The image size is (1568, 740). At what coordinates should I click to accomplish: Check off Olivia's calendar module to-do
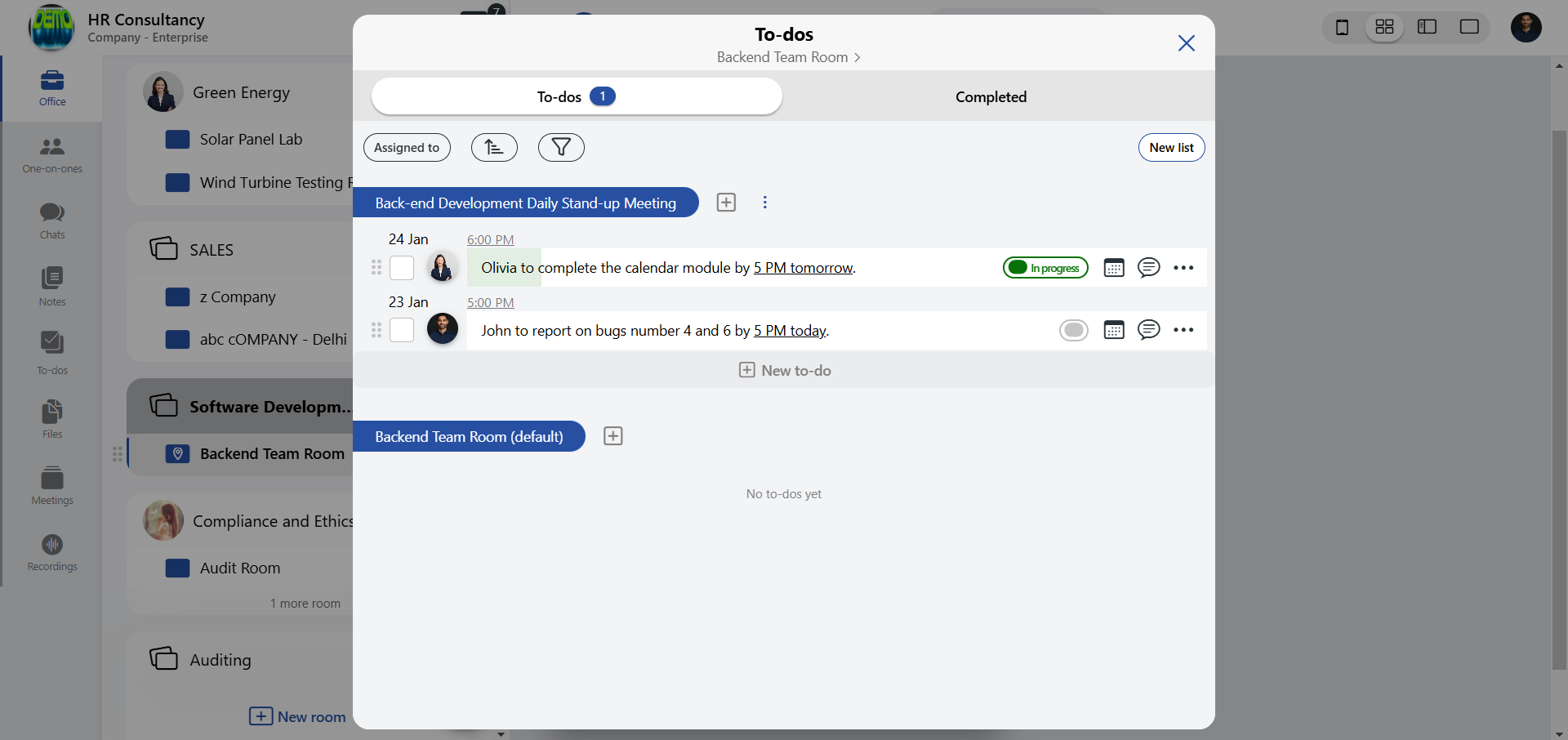coord(402,268)
